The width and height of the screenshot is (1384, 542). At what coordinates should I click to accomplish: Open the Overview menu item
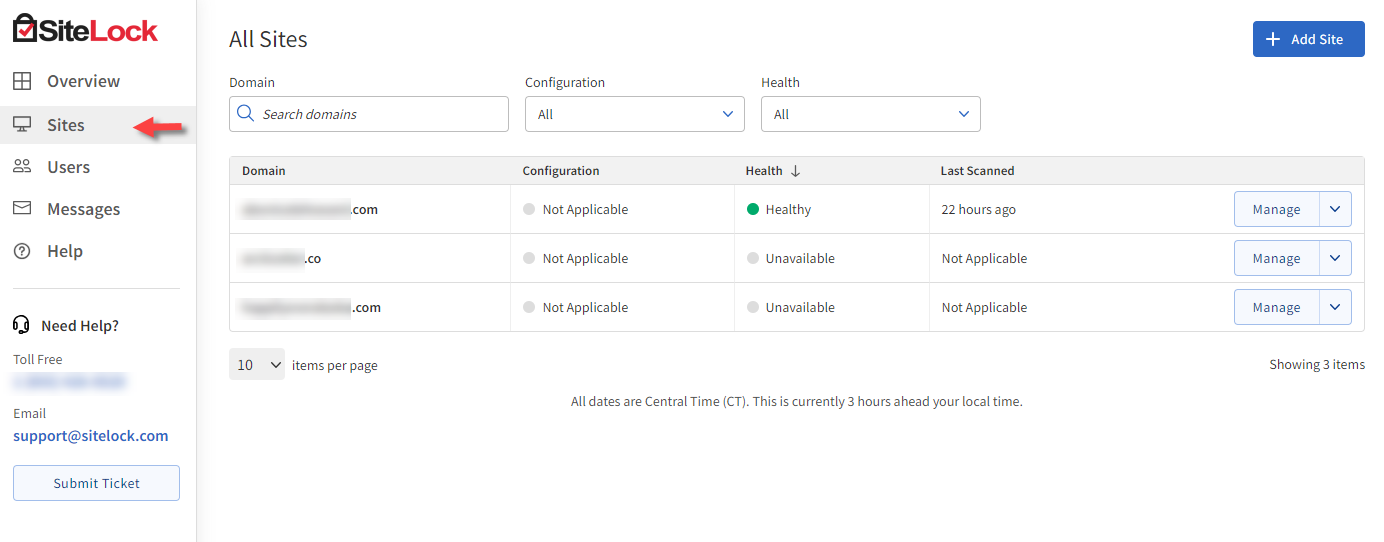click(83, 81)
